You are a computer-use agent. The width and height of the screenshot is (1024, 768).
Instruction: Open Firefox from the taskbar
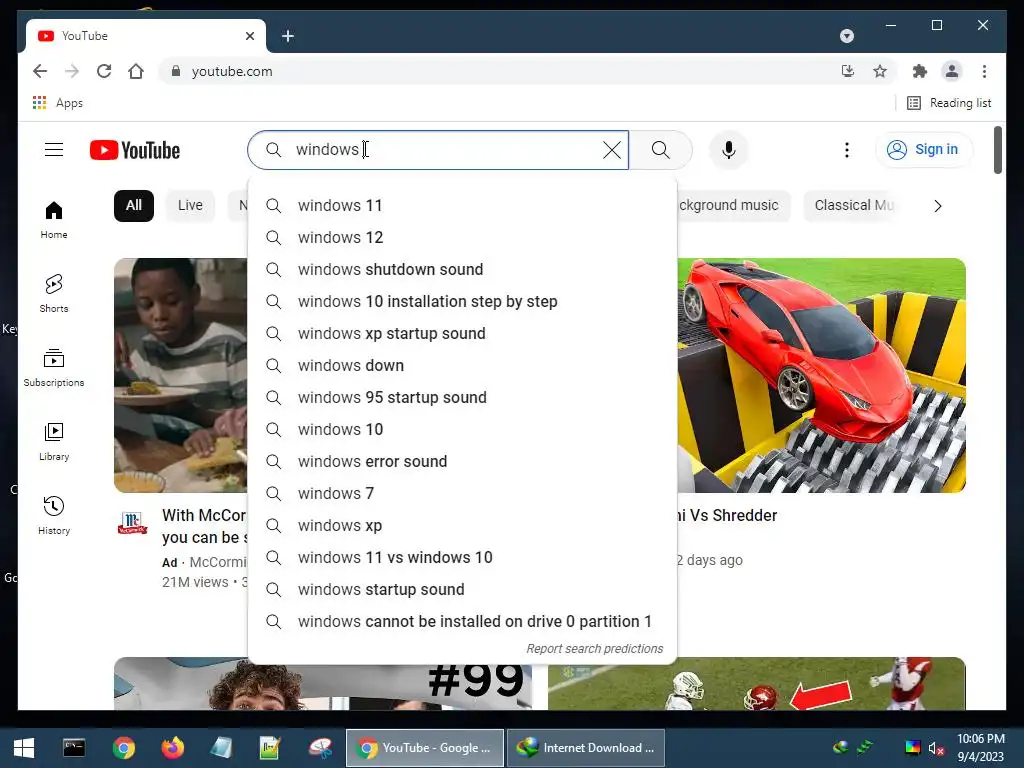[172, 748]
